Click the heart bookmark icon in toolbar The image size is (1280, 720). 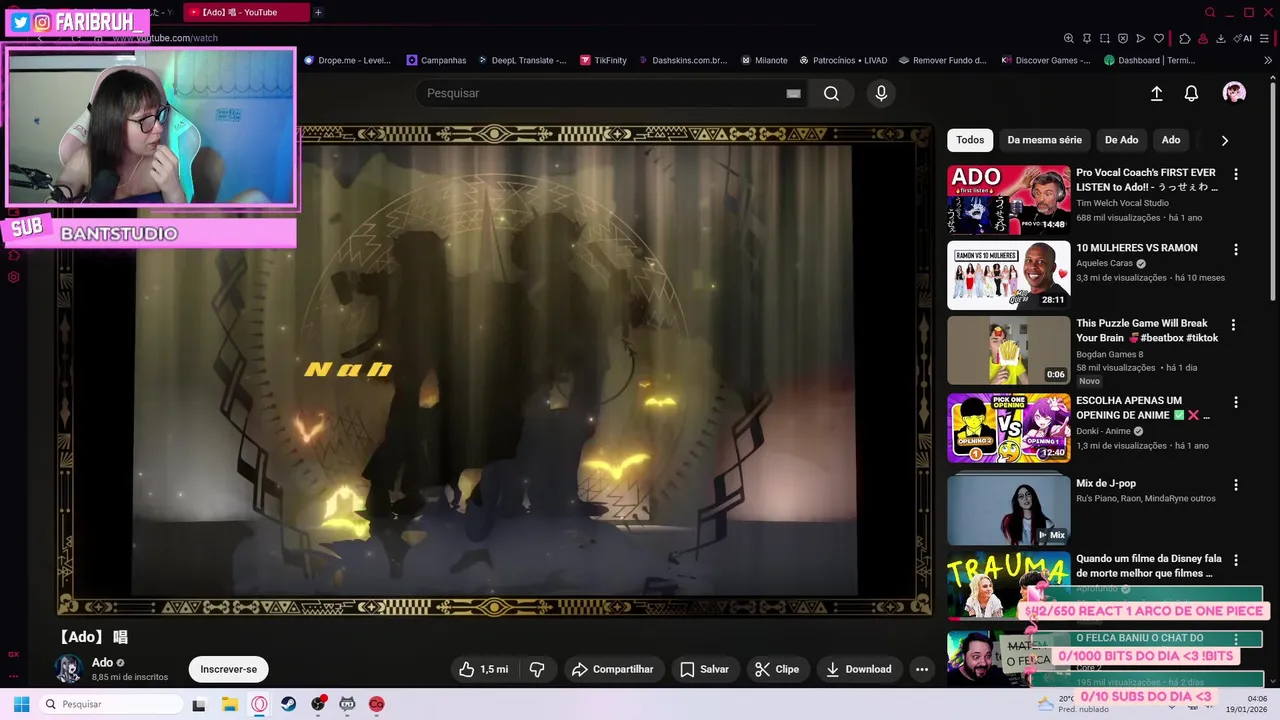pos(1159,38)
